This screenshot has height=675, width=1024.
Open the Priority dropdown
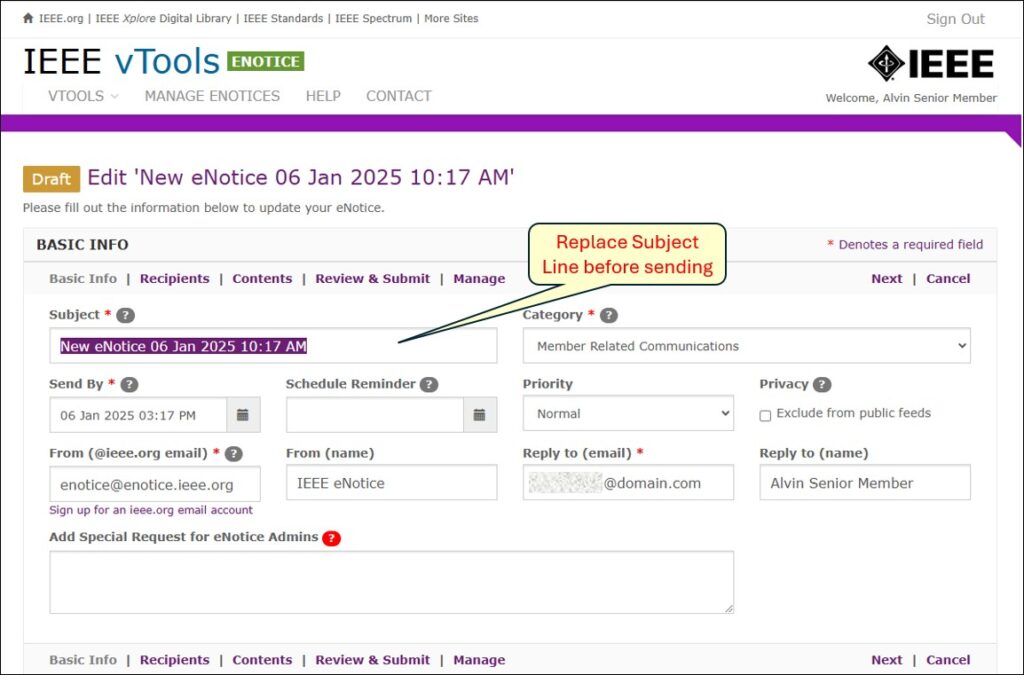[x=628, y=413]
